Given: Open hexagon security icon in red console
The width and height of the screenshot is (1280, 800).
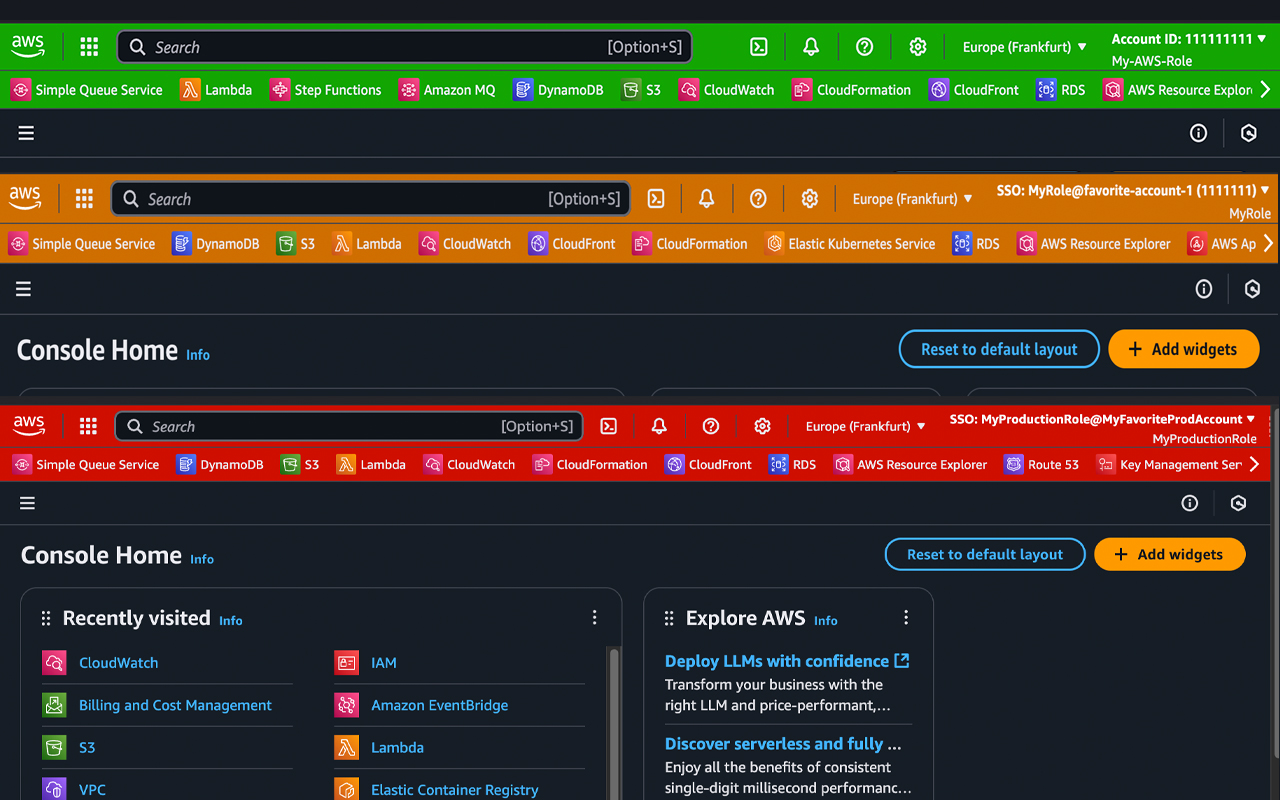Looking at the screenshot, I should coord(1238,503).
